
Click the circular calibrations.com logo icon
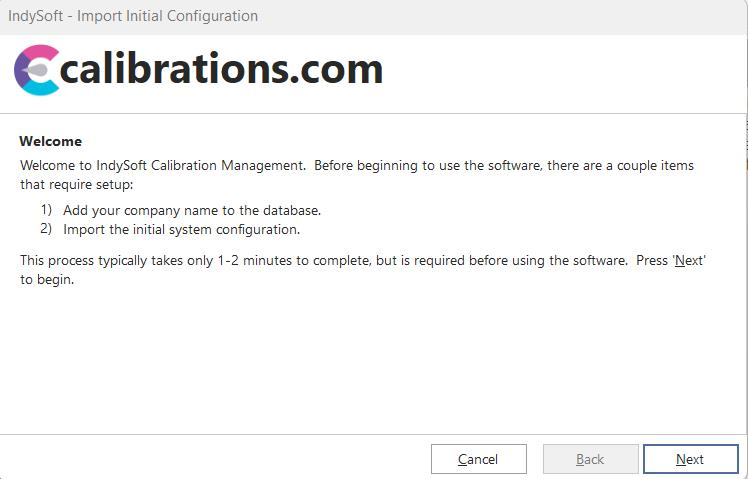coord(37,70)
